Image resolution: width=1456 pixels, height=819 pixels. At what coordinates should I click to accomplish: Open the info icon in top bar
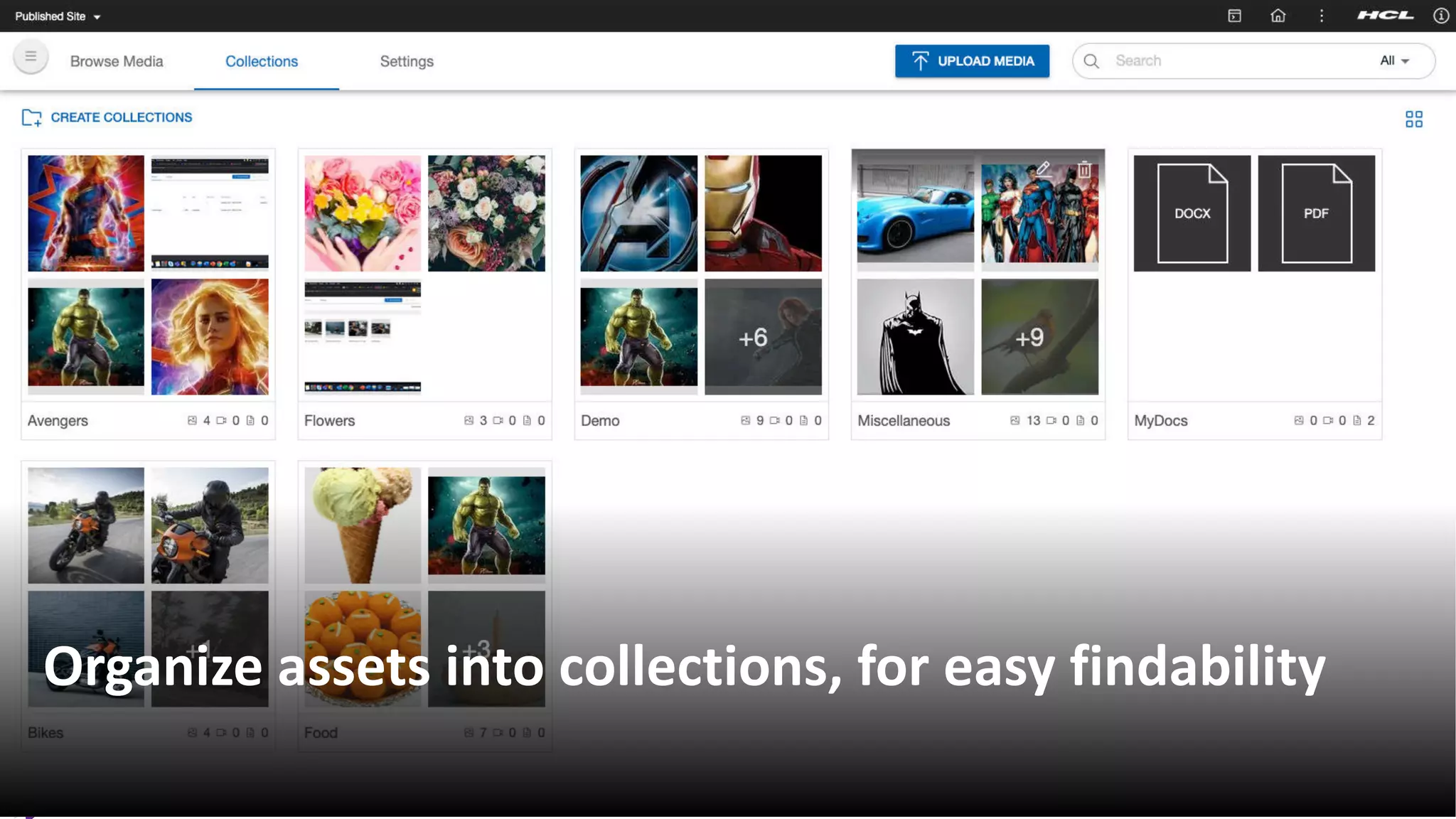point(1441,16)
